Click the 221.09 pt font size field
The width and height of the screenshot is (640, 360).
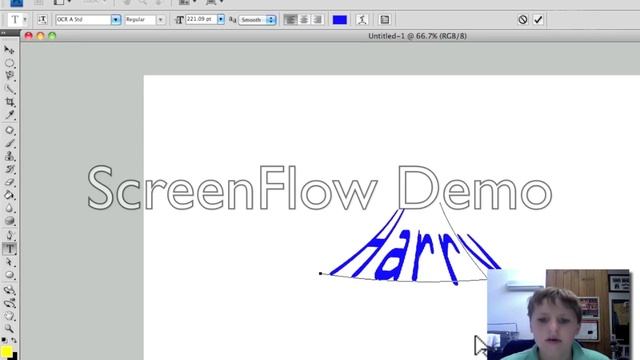tap(201, 19)
